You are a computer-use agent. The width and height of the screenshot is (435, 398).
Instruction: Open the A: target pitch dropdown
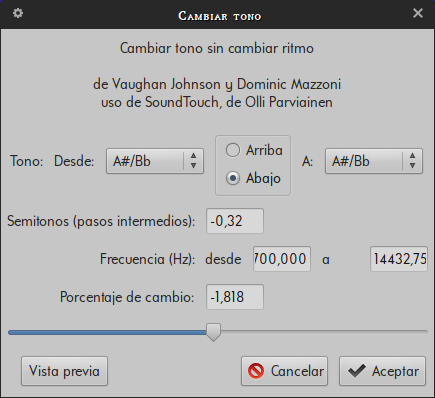[x=374, y=161]
